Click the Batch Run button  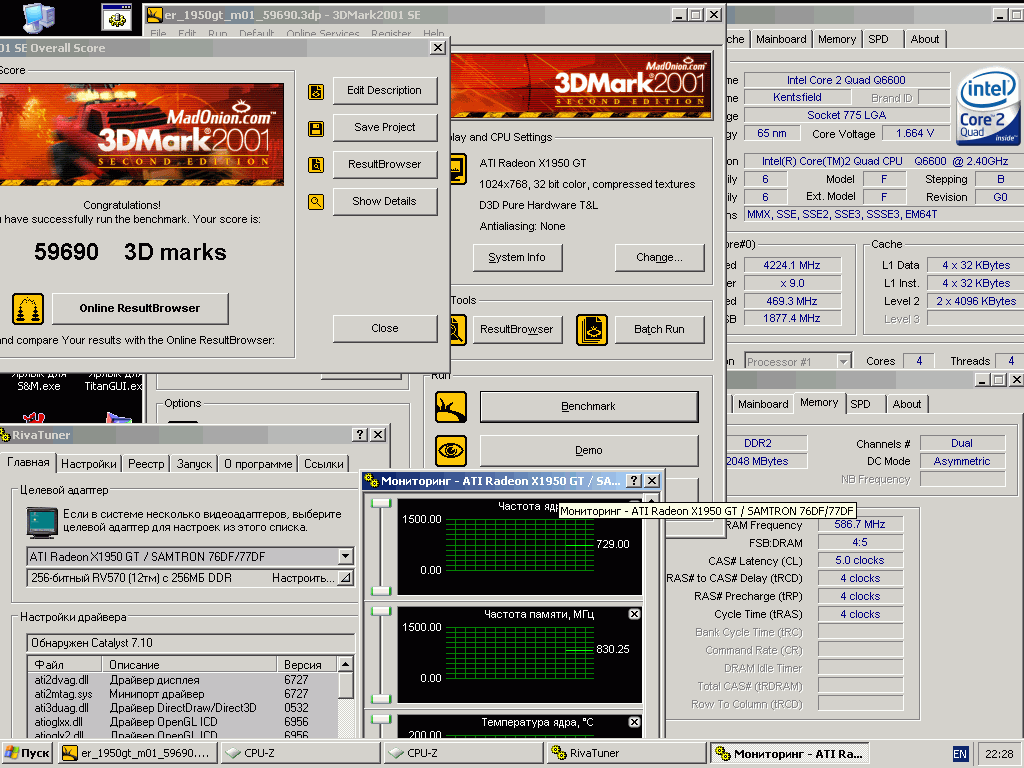pos(660,329)
